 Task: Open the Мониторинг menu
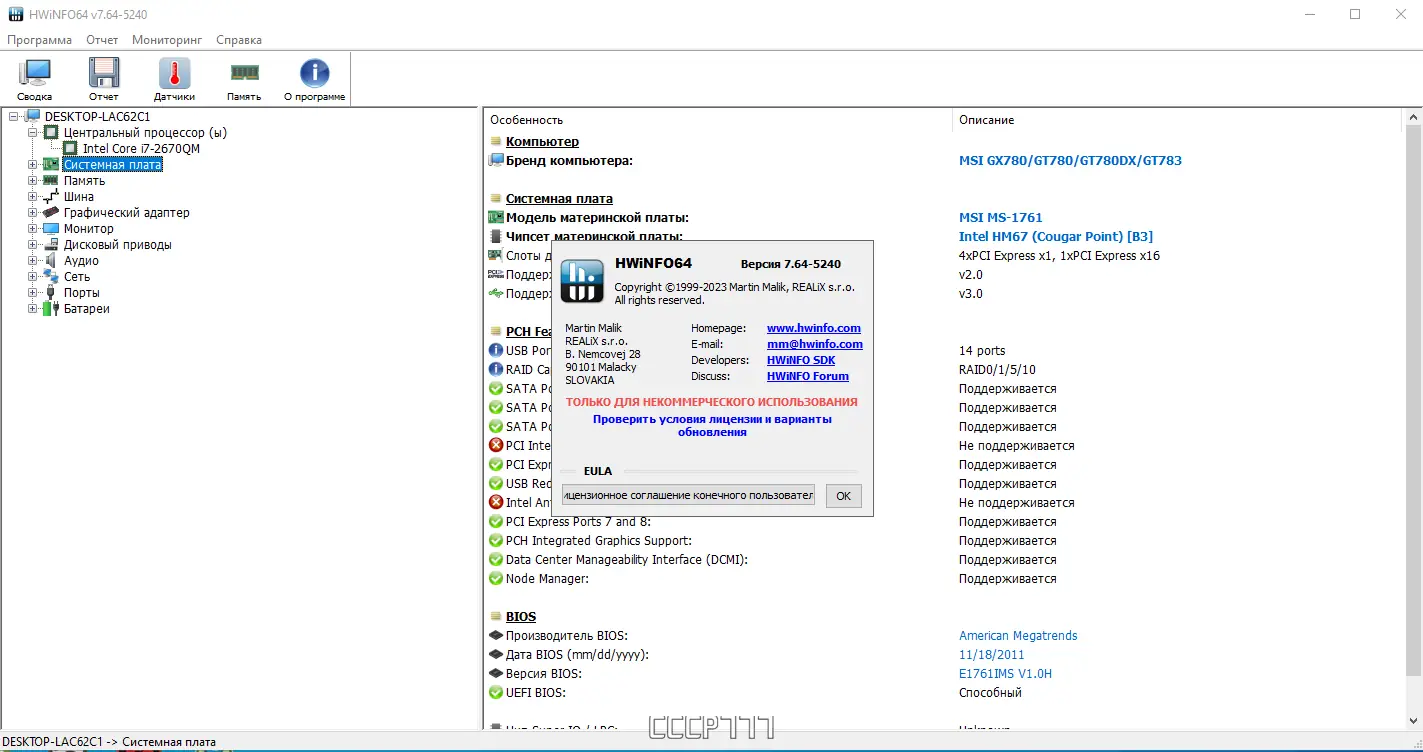click(167, 40)
